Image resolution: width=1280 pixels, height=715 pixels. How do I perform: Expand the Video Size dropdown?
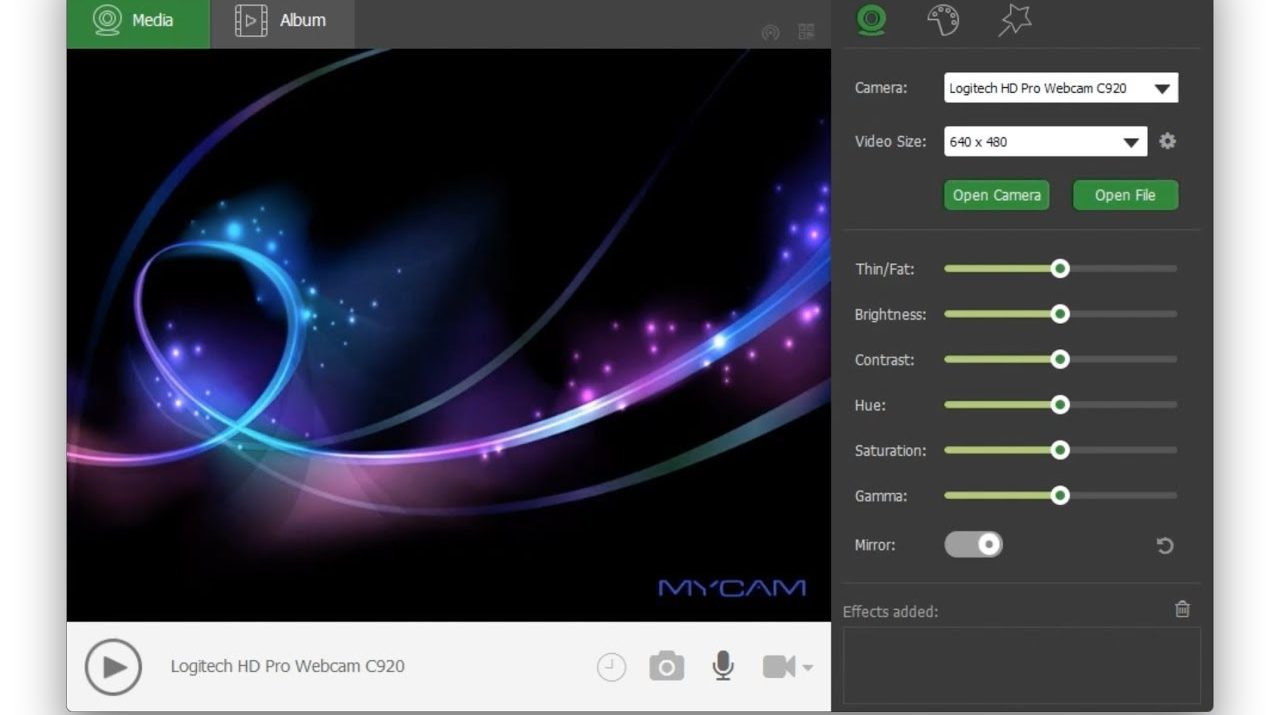click(1131, 142)
